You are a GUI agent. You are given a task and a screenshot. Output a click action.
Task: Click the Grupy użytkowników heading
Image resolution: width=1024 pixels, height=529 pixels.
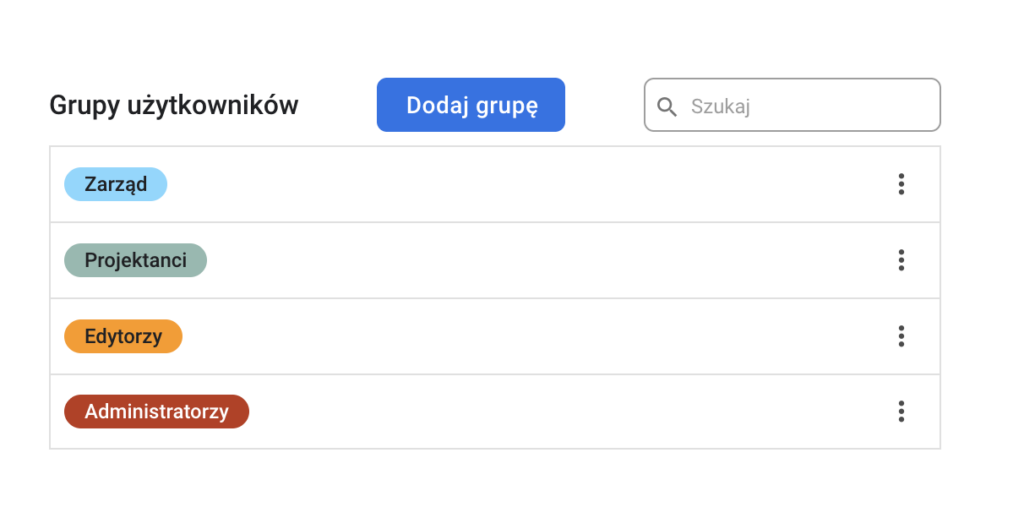174,105
